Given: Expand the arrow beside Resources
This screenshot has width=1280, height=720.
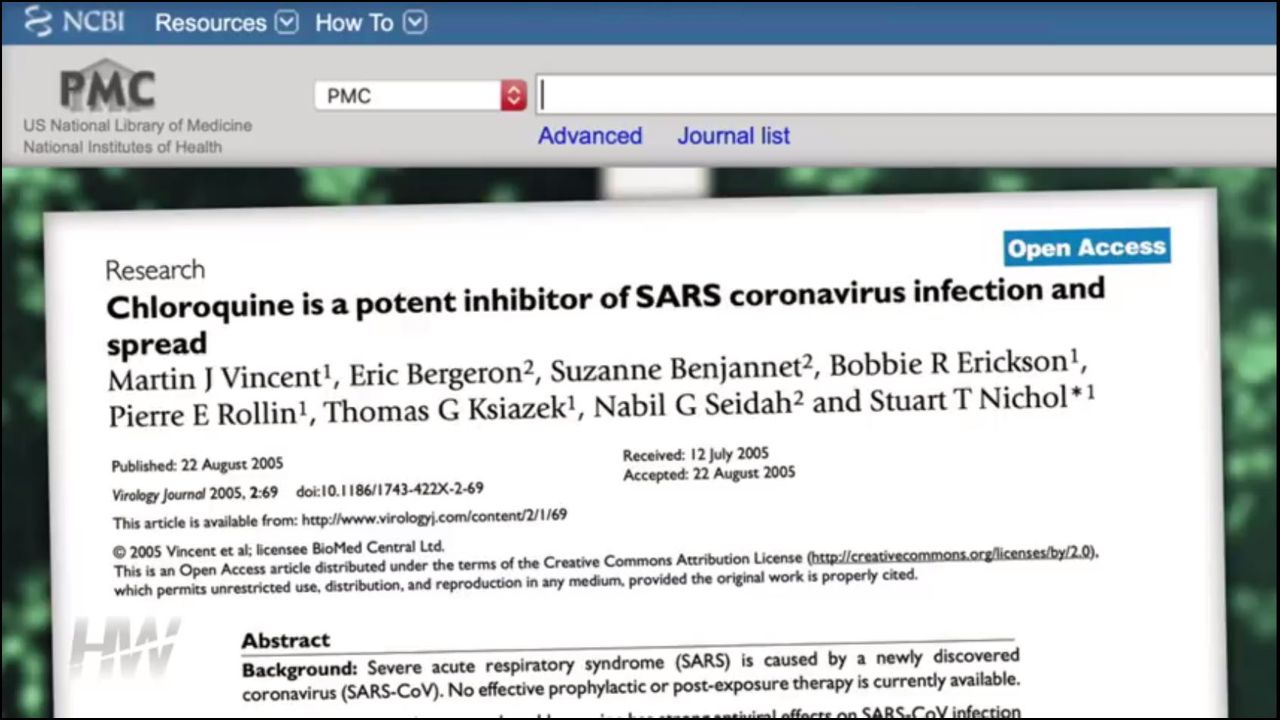Looking at the screenshot, I should point(286,22).
